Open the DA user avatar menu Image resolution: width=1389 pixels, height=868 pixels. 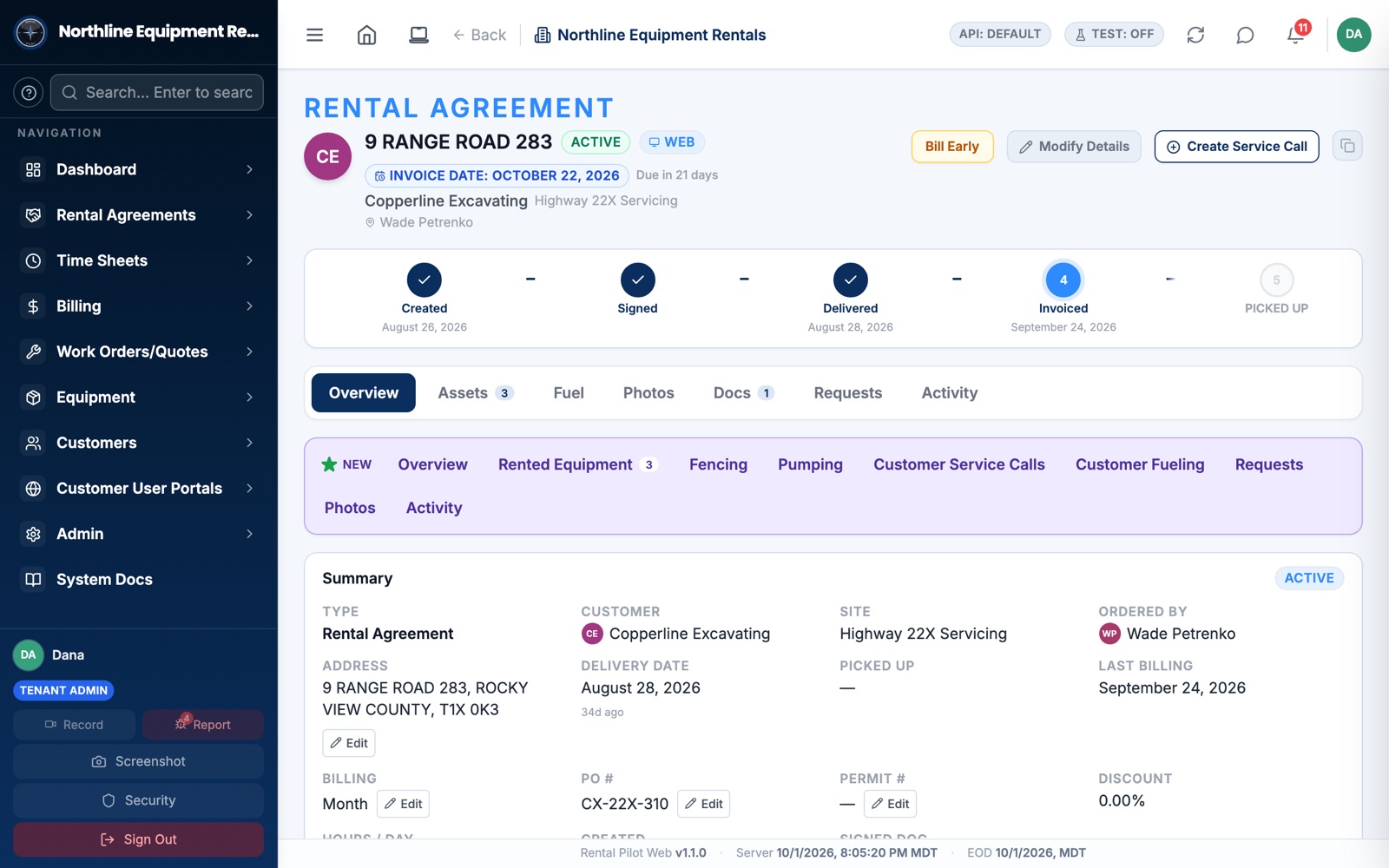point(1353,35)
